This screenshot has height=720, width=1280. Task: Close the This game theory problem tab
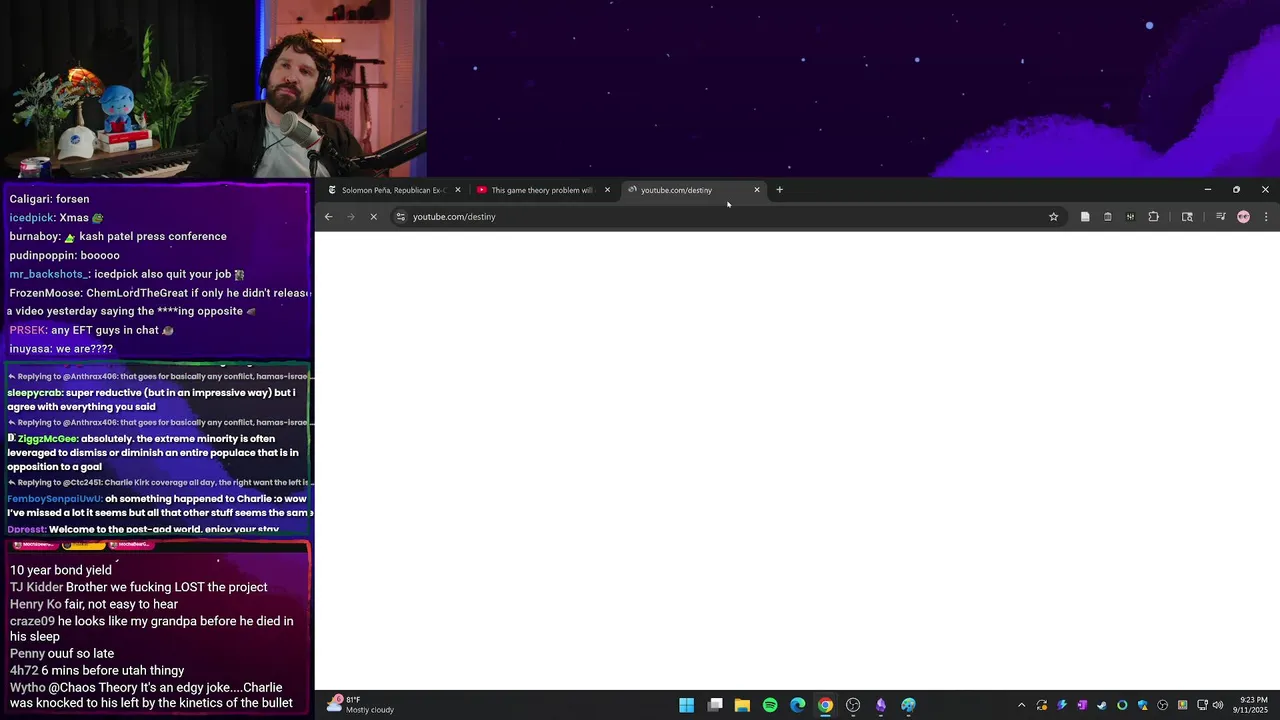(x=607, y=190)
